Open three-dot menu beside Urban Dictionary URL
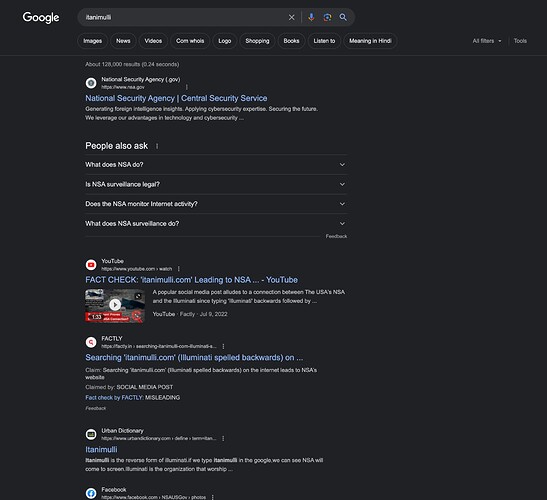The width and height of the screenshot is (547, 500). click(223, 438)
